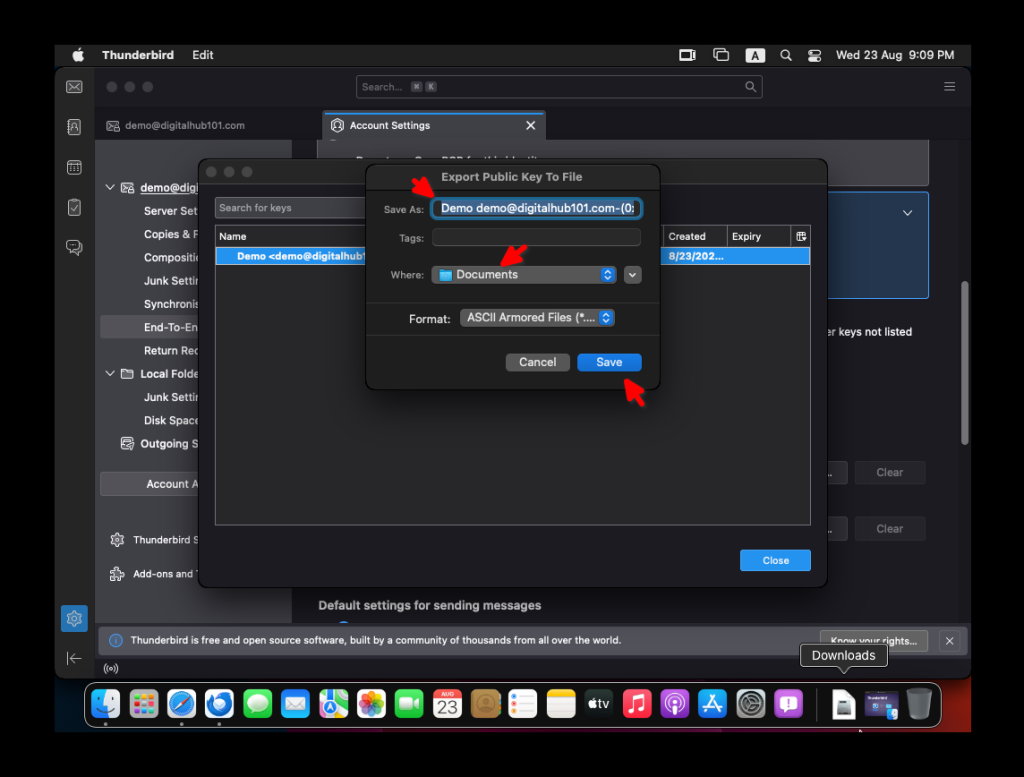Viewport: 1024px width, 777px height.
Task: Open Junk Settings under demo account
Action: pyautogui.click(x=170, y=281)
